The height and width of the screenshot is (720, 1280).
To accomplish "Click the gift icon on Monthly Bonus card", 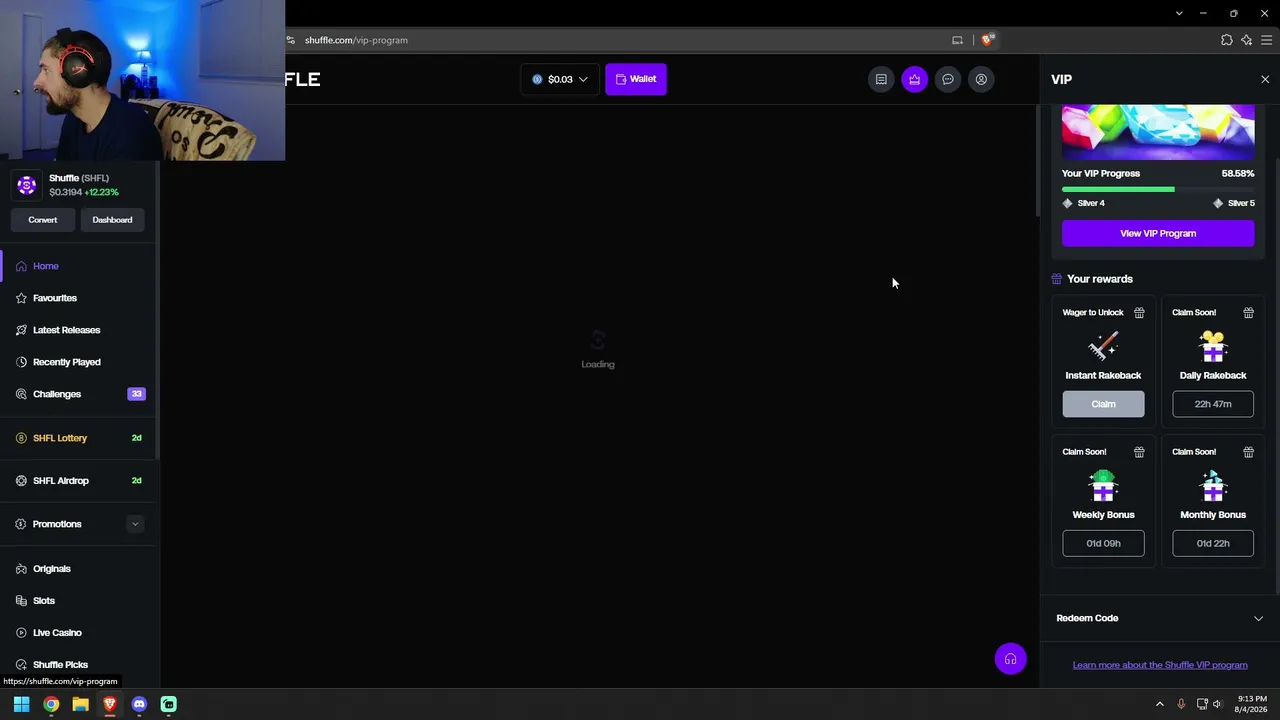I will (x=1248, y=452).
